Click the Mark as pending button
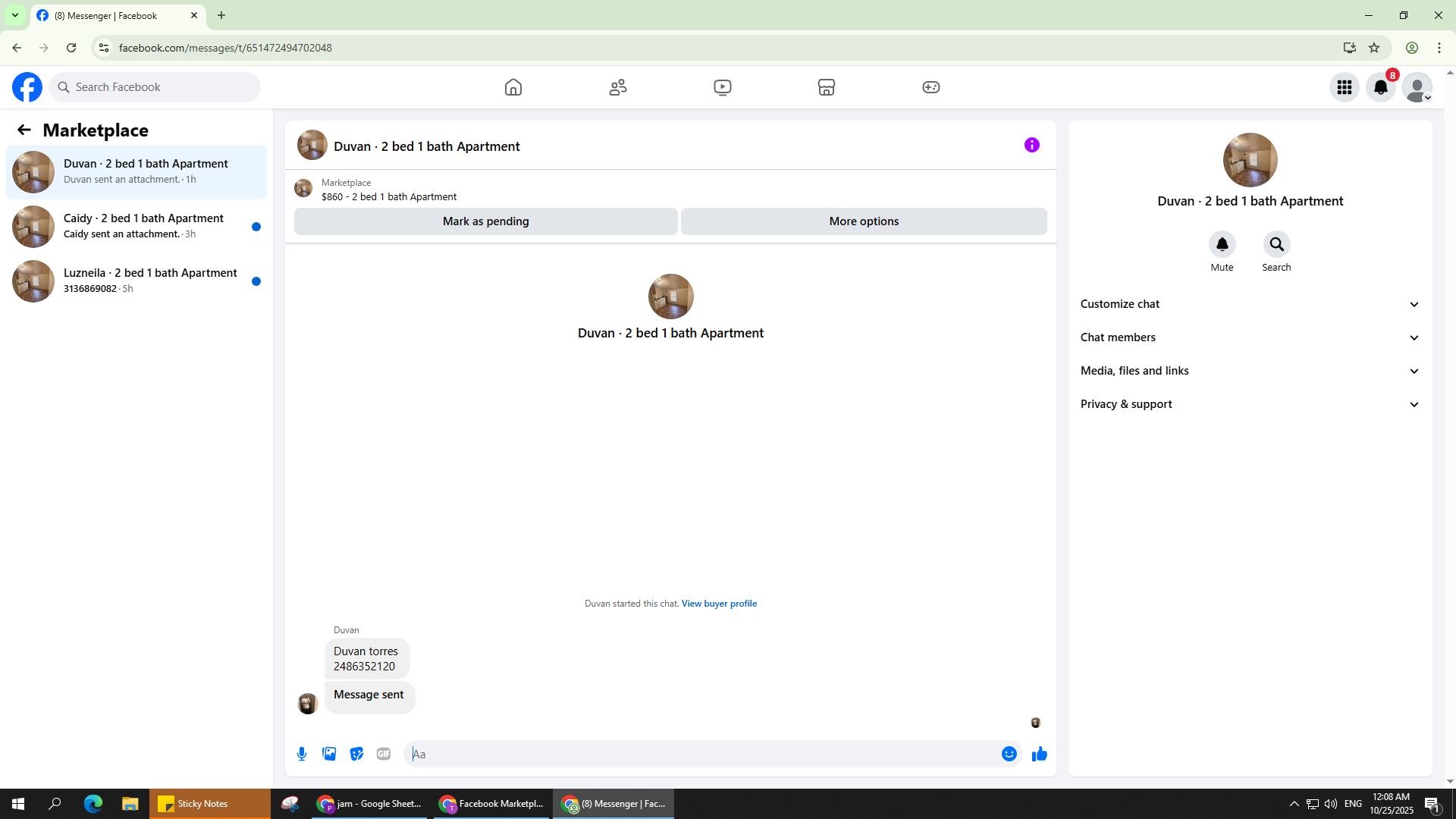This screenshot has width=1456, height=819. tap(485, 221)
